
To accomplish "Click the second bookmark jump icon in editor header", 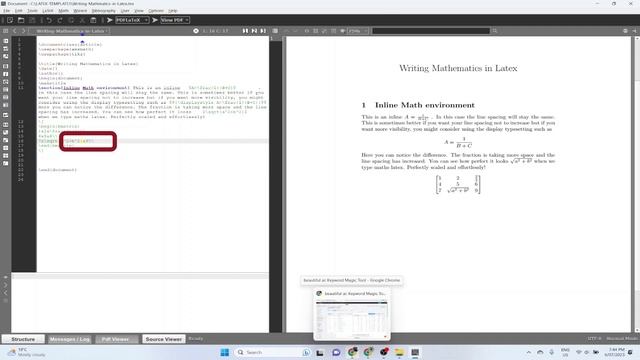I will (x=254, y=31).
